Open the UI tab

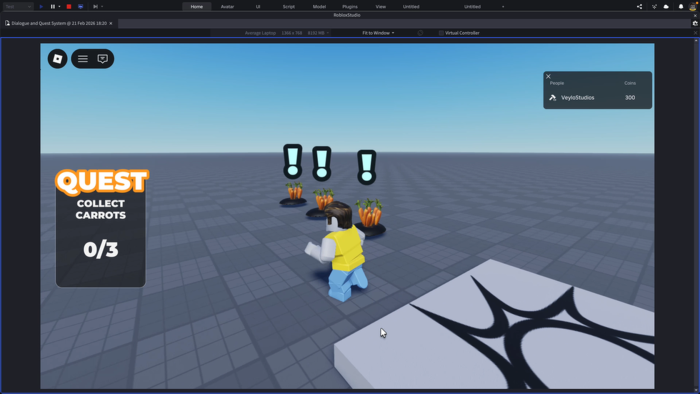tap(258, 7)
